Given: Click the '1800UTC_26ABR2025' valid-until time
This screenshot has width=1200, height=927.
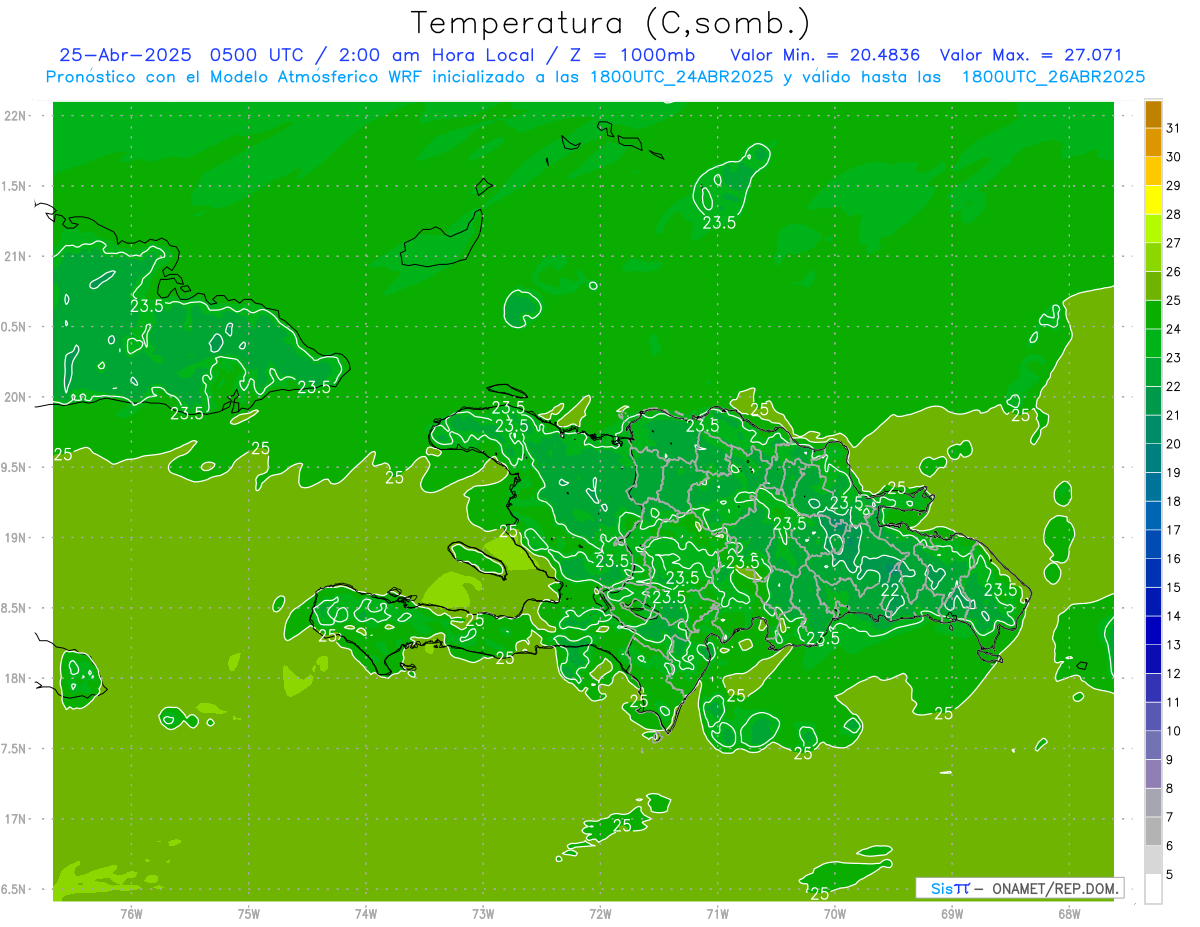Looking at the screenshot, I should click(x=1053, y=77).
